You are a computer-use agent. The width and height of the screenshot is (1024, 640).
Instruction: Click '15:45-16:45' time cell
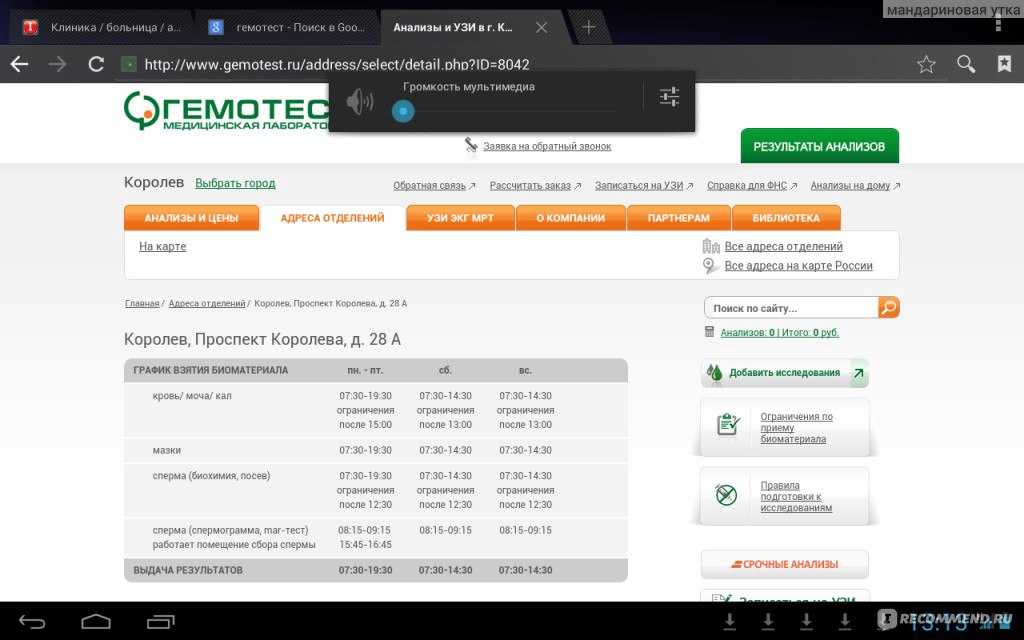[365, 545]
